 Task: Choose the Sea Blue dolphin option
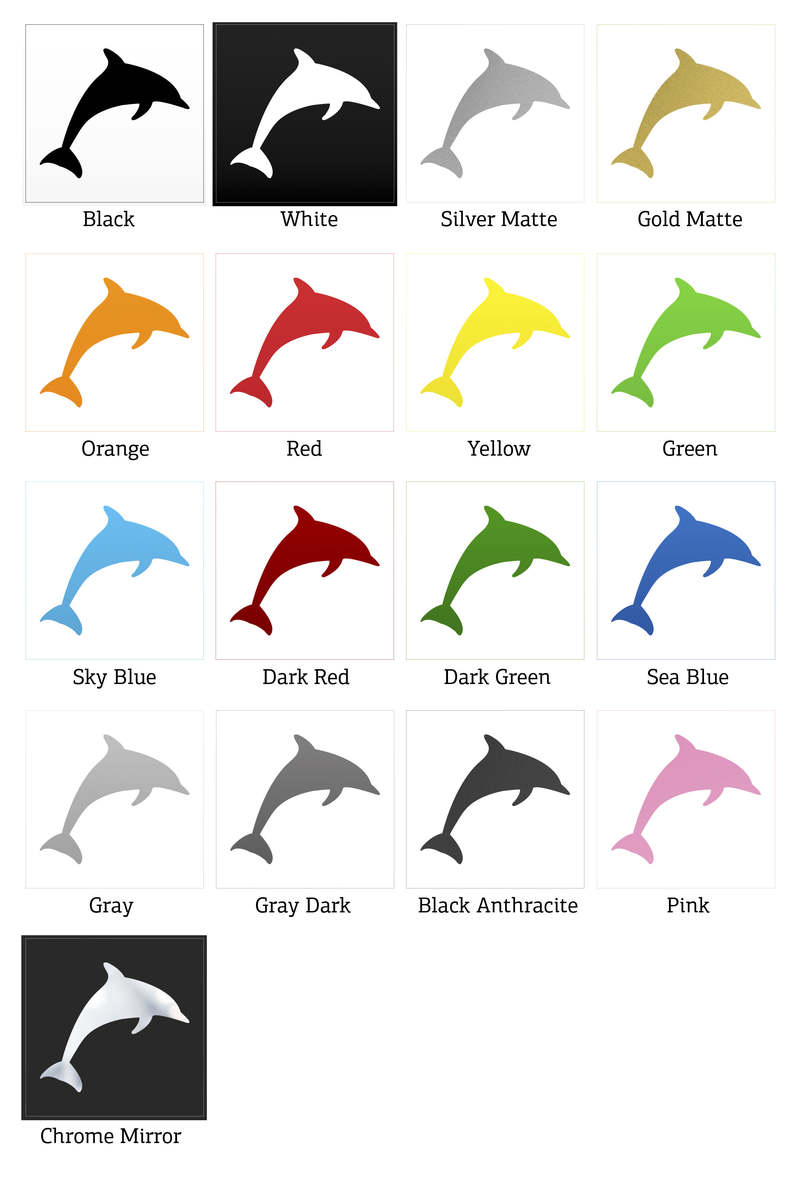(x=686, y=570)
